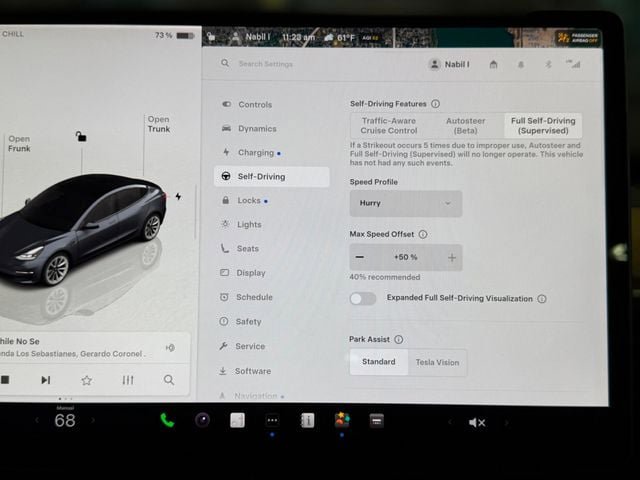Open the notifications bell icon

521,64
